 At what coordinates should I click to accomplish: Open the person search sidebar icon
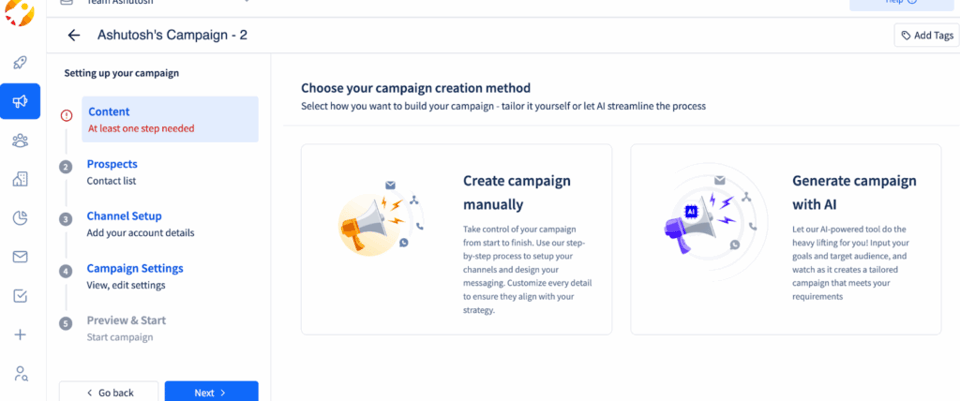(x=21, y=373)
